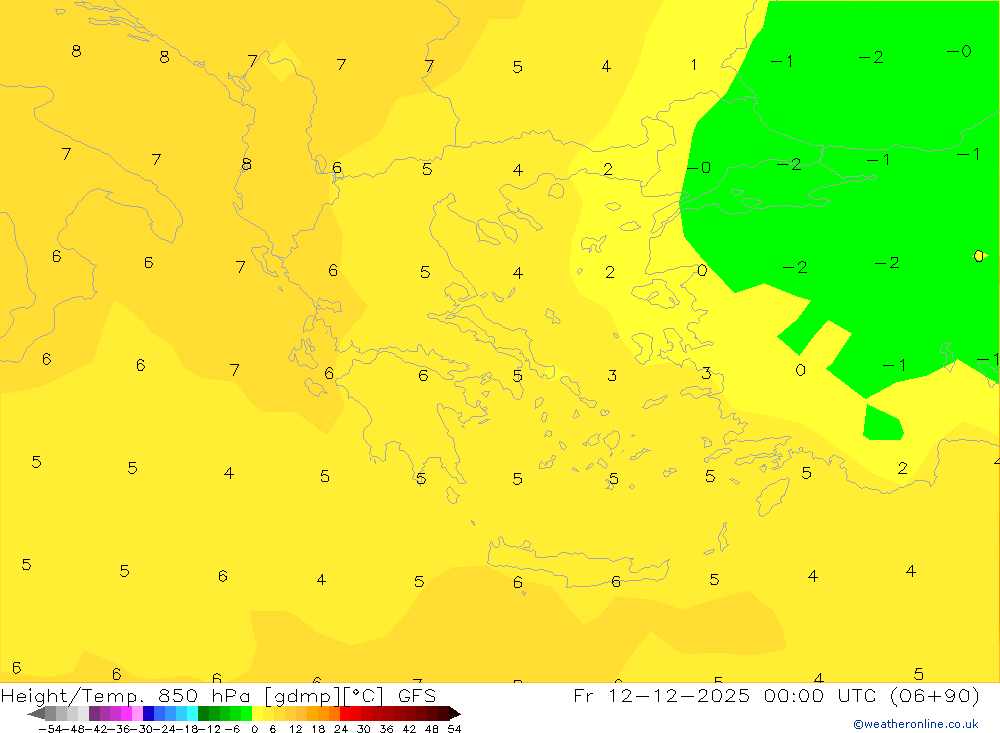Click the bright yellow legend swatch above 0

coord(258,713)
